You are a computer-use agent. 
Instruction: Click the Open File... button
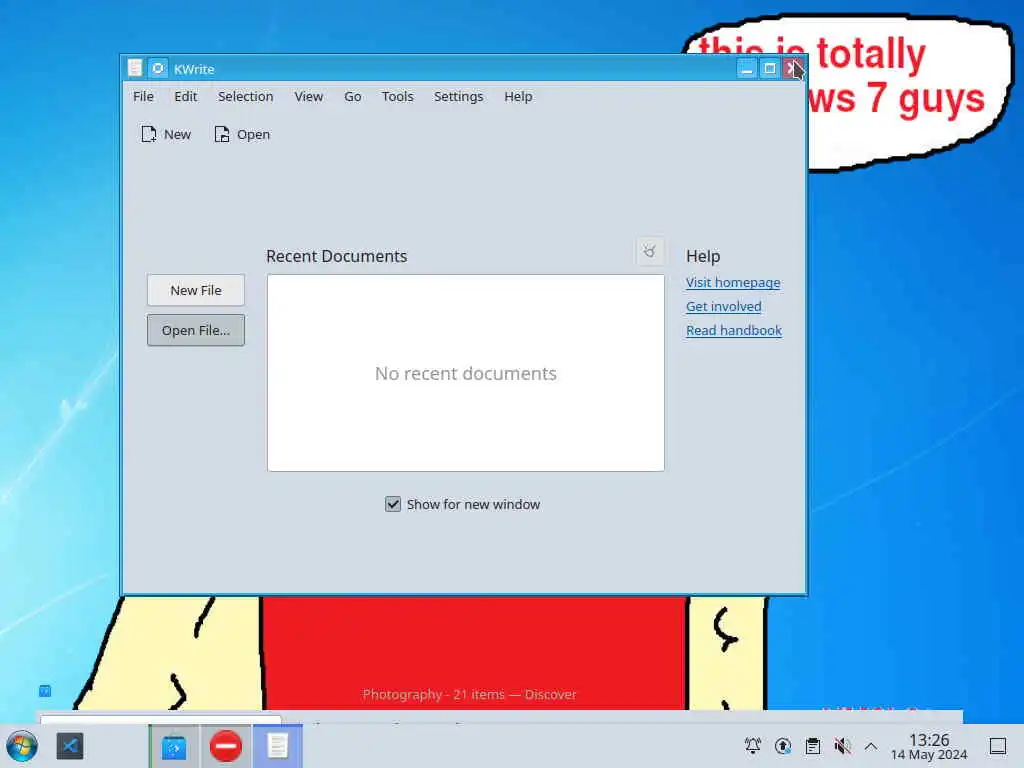click(x=196, y=330)
